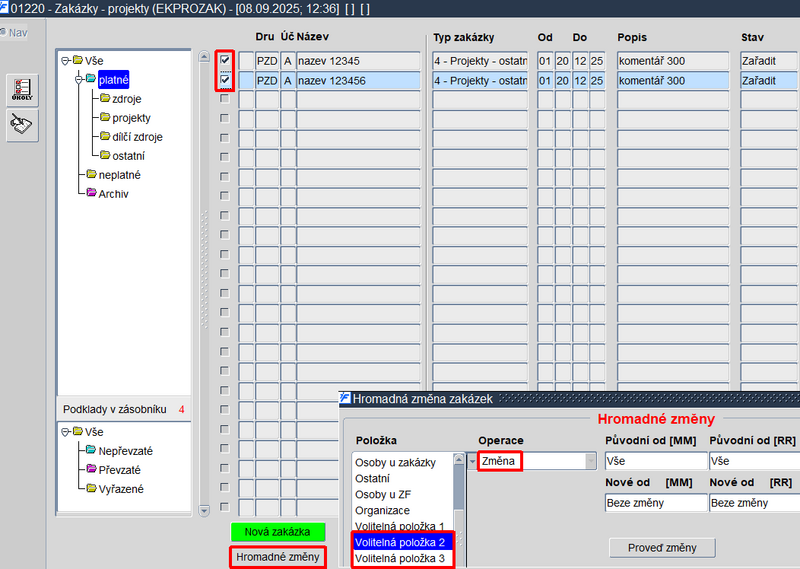Screen dimensions: 800x569
Task: Click Stav cell Zařadit of nazev 123456 row
Action: [x=770, y=80]
